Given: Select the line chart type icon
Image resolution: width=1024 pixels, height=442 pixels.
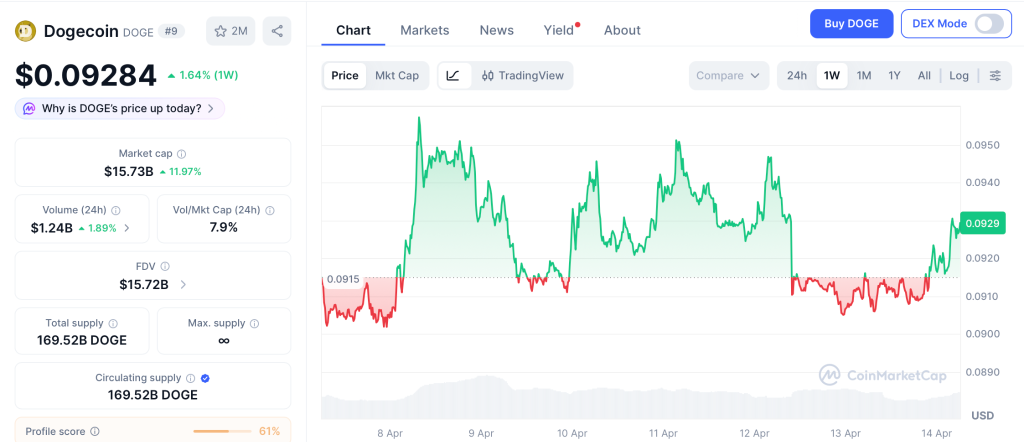Looking at the screenshot, I should pyautogui.click(x=453, y=75).
